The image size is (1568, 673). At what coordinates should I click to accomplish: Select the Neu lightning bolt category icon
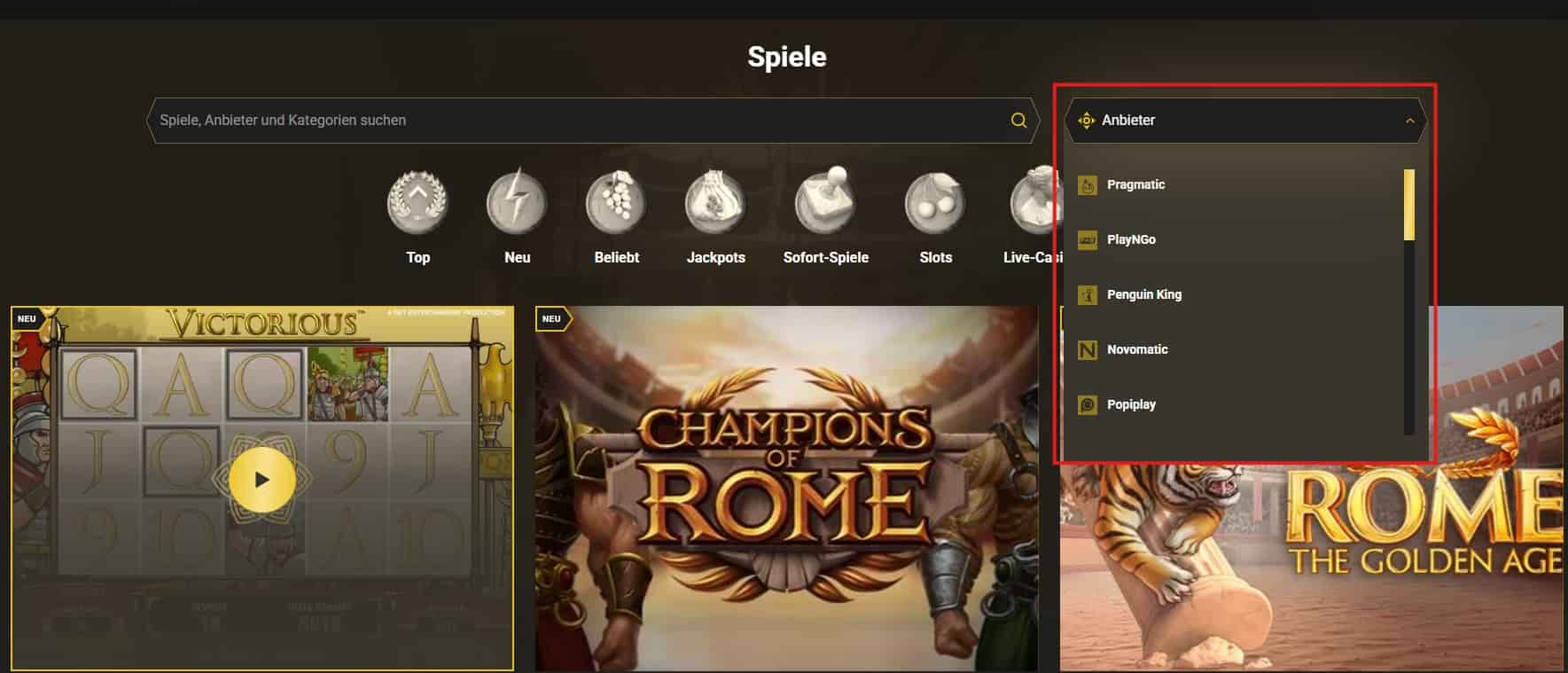517,202
